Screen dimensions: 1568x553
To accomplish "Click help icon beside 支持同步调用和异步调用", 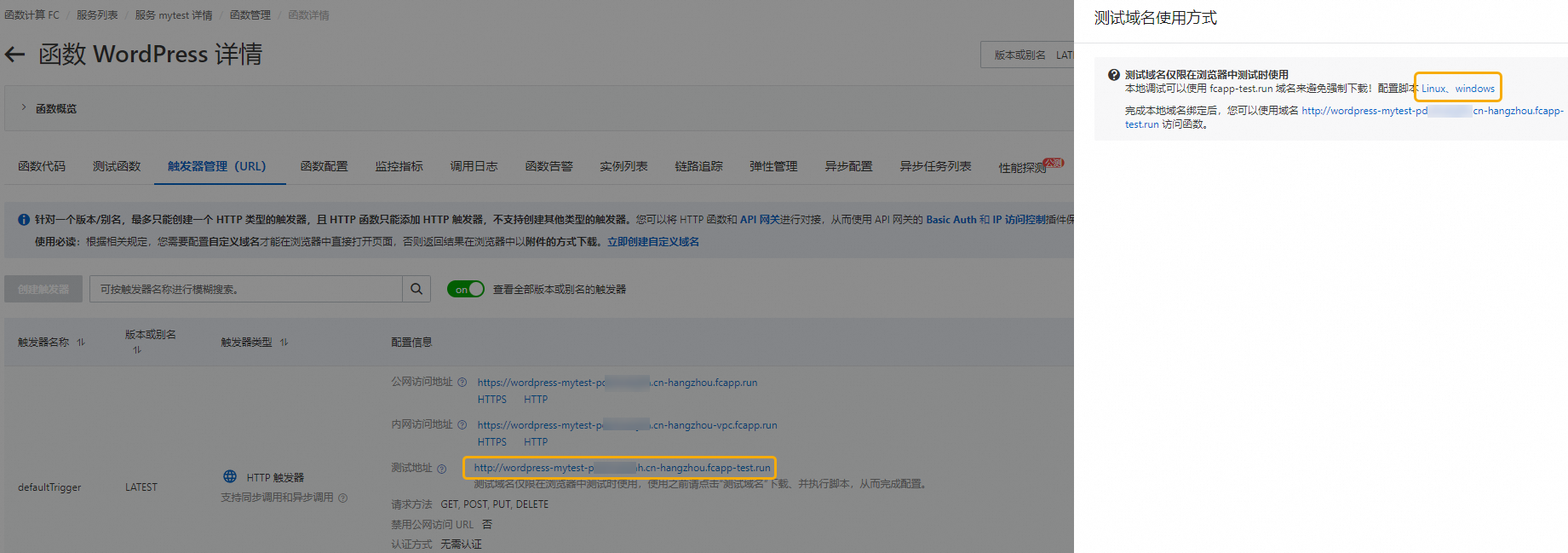I will click(343, 498).
